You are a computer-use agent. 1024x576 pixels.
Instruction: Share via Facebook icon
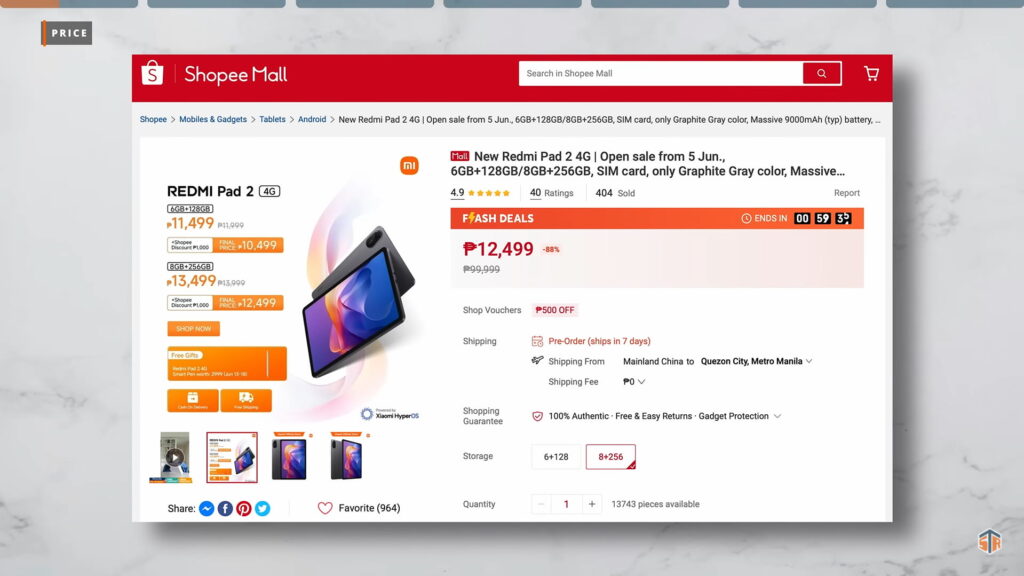click(x=225, y=508)
